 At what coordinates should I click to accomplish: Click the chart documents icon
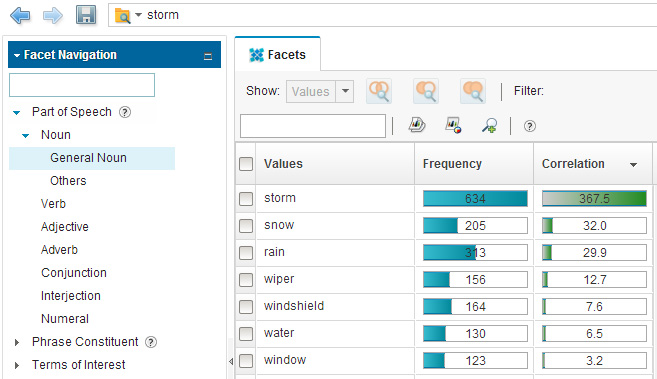pyautogui.click(x=417, y=125)
